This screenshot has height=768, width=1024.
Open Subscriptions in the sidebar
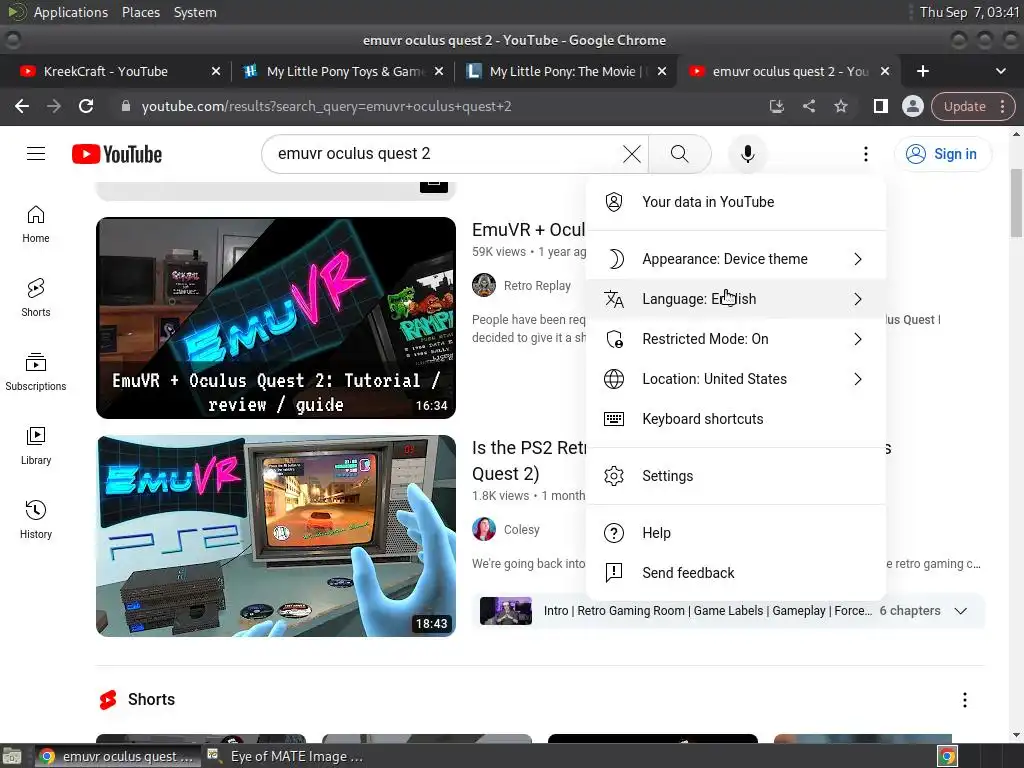(x=36, y=372)
